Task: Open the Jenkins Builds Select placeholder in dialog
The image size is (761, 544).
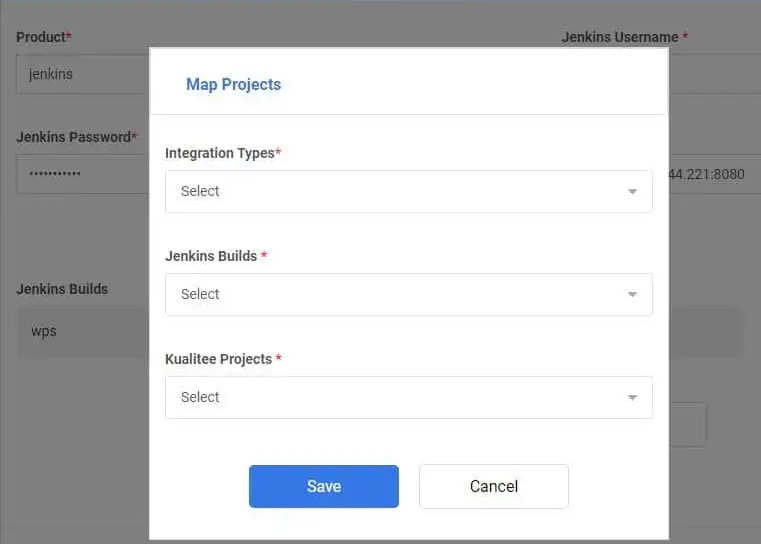Action: click(200, 294)
